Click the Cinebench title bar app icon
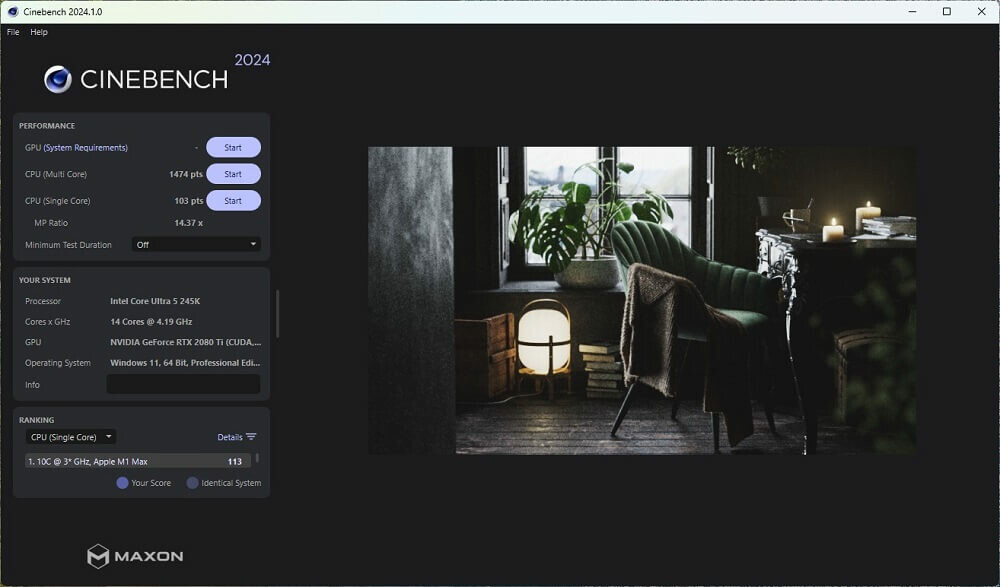 tap(13, 11)
